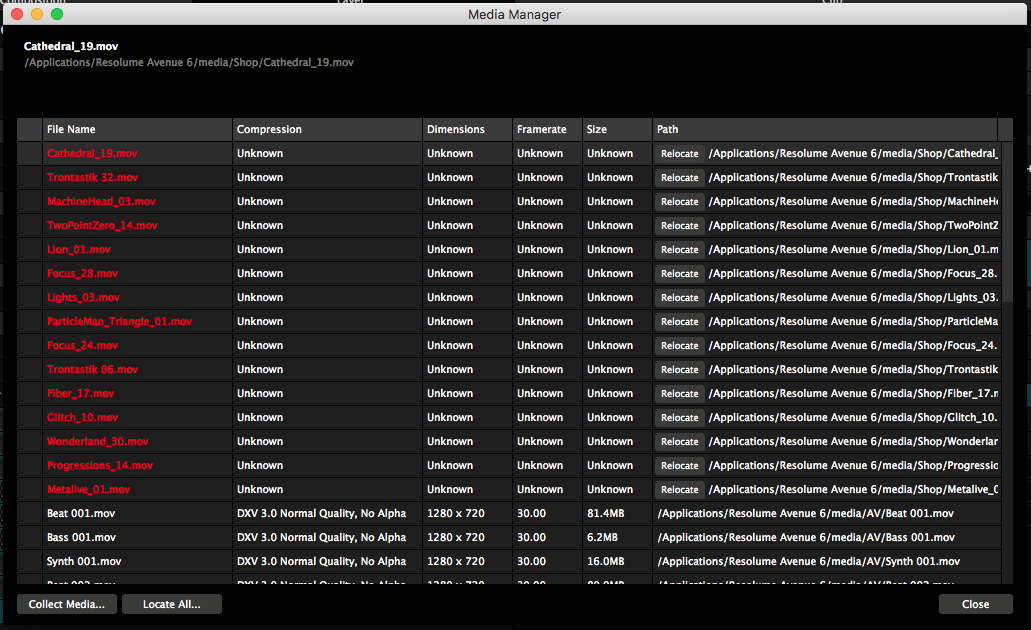Select the ParticleMan_Triangle_01.mov entry
Image resolution: width=1031 pixels, height=630 pixels.
pyautogui.click(x=509, y=322)
